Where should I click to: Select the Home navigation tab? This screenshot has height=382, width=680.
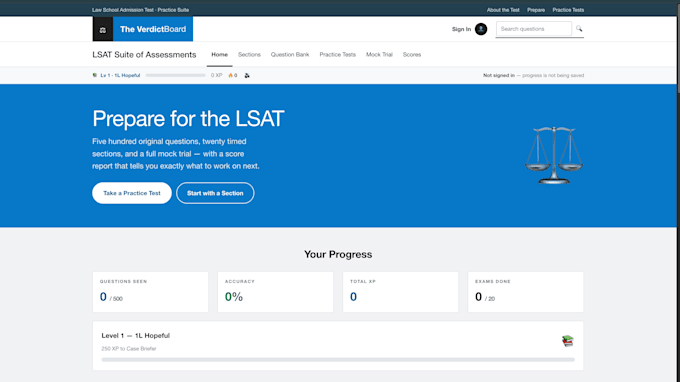pyautogui.click(x=219, y=55)
